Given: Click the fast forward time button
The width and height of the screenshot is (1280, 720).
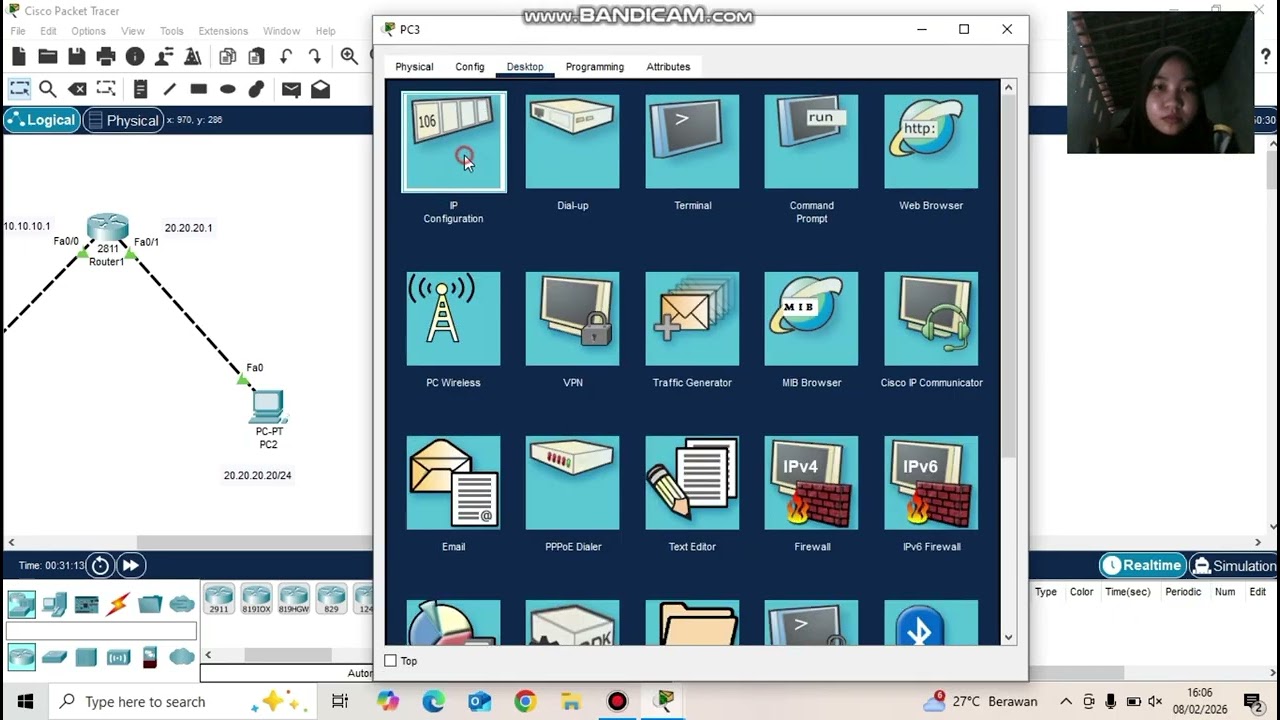Looking at the screenshot, I should [131, 566].
